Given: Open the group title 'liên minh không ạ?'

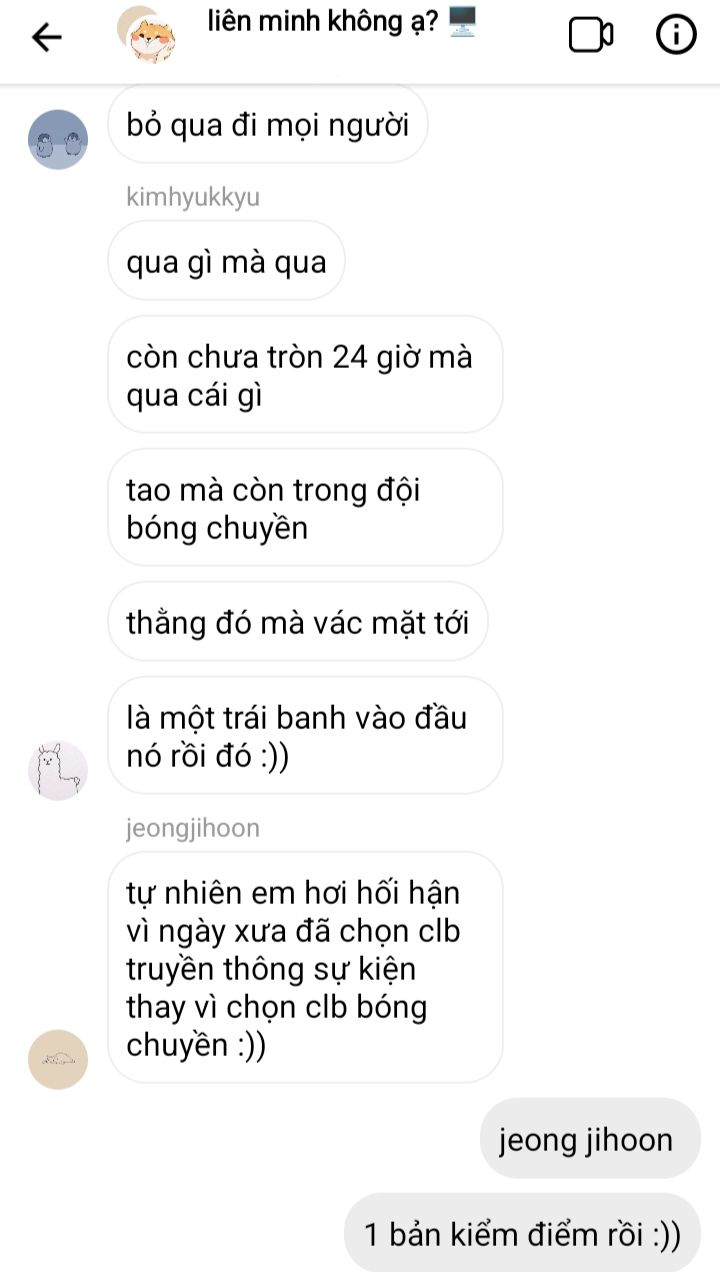Looking at the screenshot, I should click(x=323, y=22).
